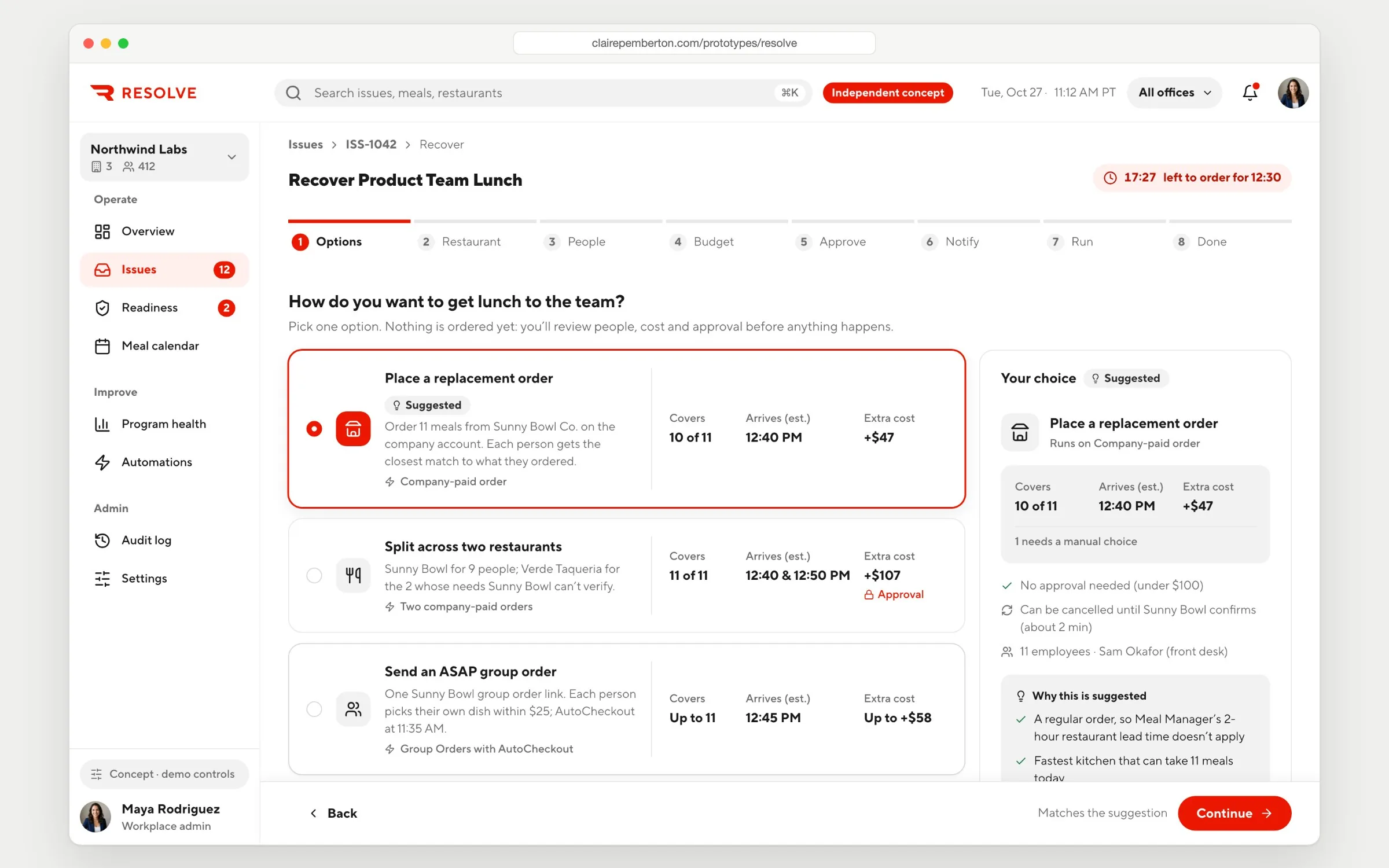
Task: Open Issues inbox in sidebar
Action: click(x=164, y=270)
